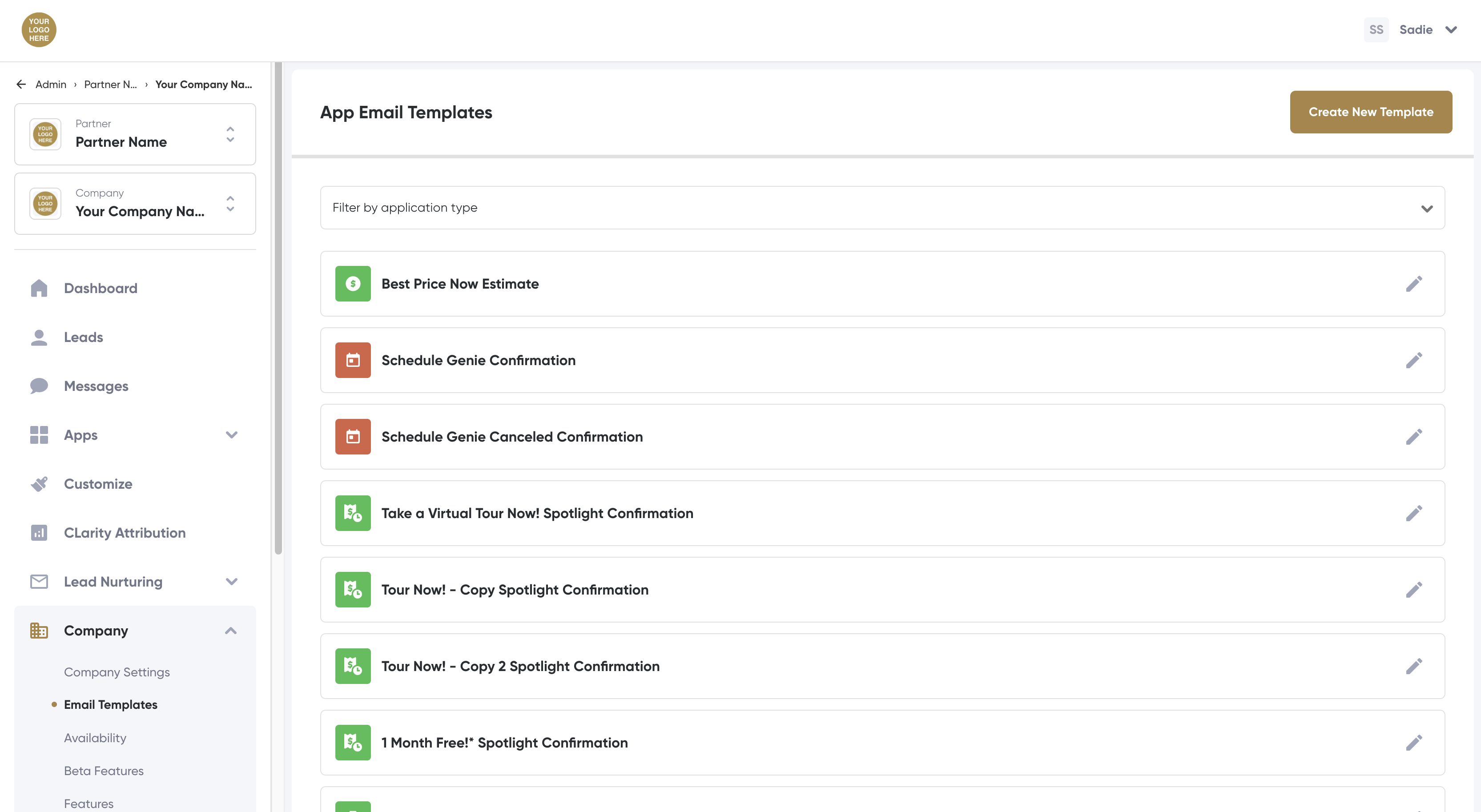The width and height of the screenshot is (1481, 812).
Task: Edit Take a Virtual Tour Now! template
Action: (1414, 513)
